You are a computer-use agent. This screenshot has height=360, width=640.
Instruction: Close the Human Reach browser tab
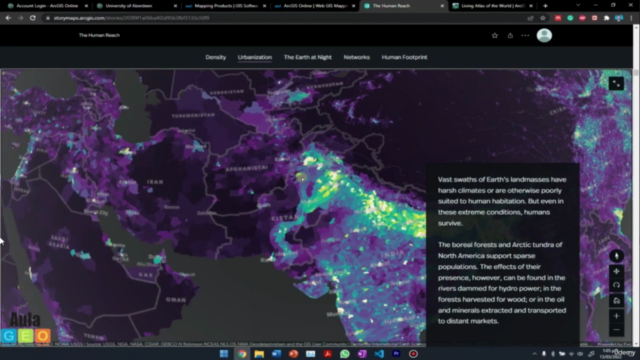coord(442,6)
